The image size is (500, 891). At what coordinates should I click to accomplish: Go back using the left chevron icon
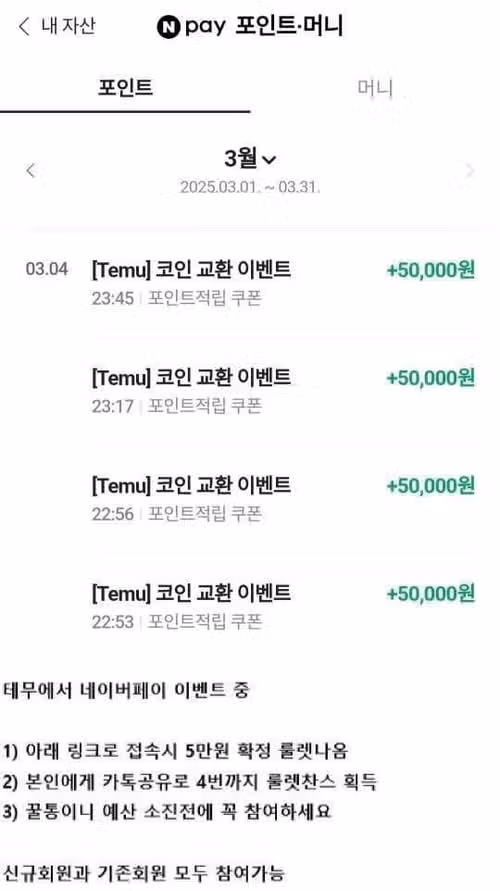tap(24, 27)
